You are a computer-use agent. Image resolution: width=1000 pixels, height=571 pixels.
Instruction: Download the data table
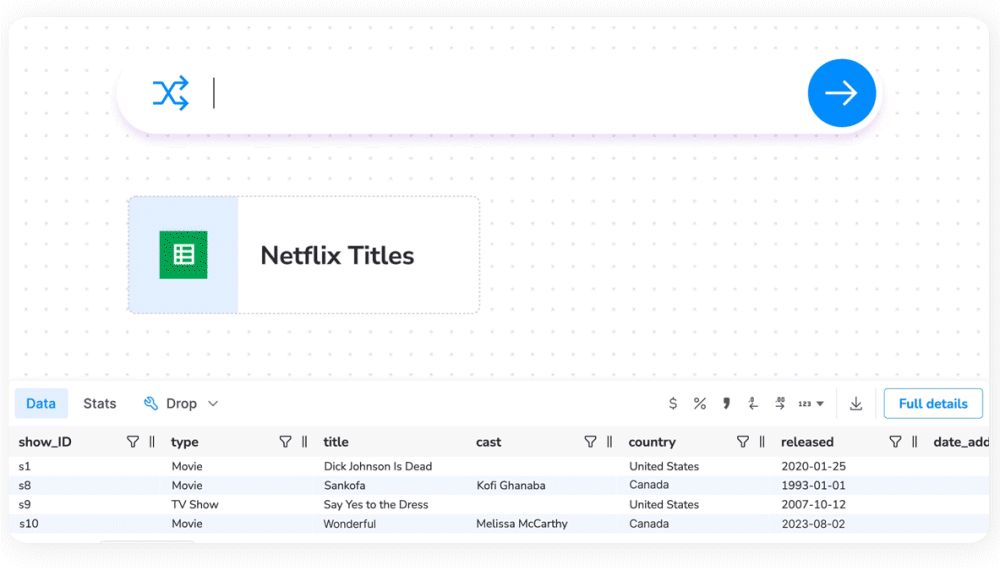[x=856, y=403]
